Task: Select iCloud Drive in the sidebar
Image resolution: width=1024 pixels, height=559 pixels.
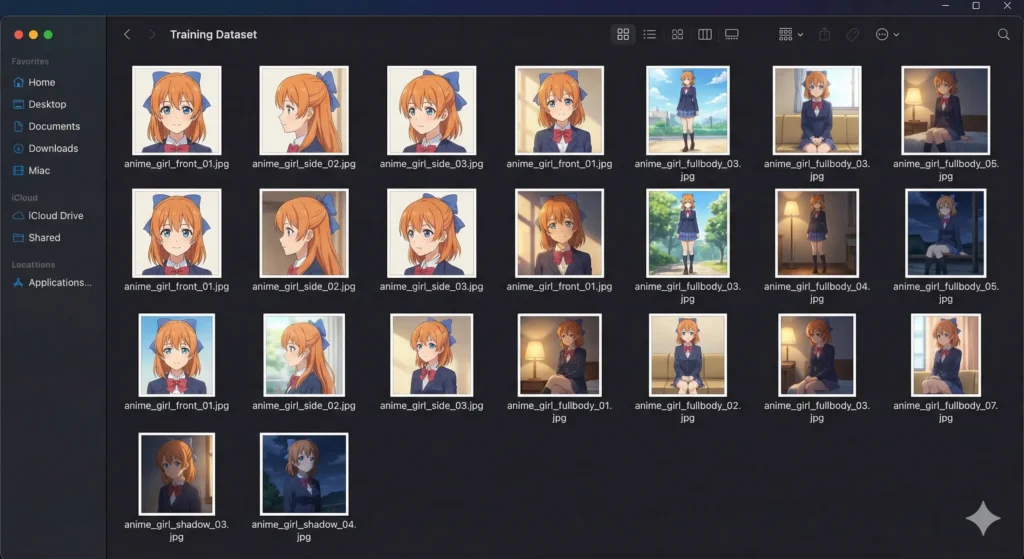Action: [56, 215]
